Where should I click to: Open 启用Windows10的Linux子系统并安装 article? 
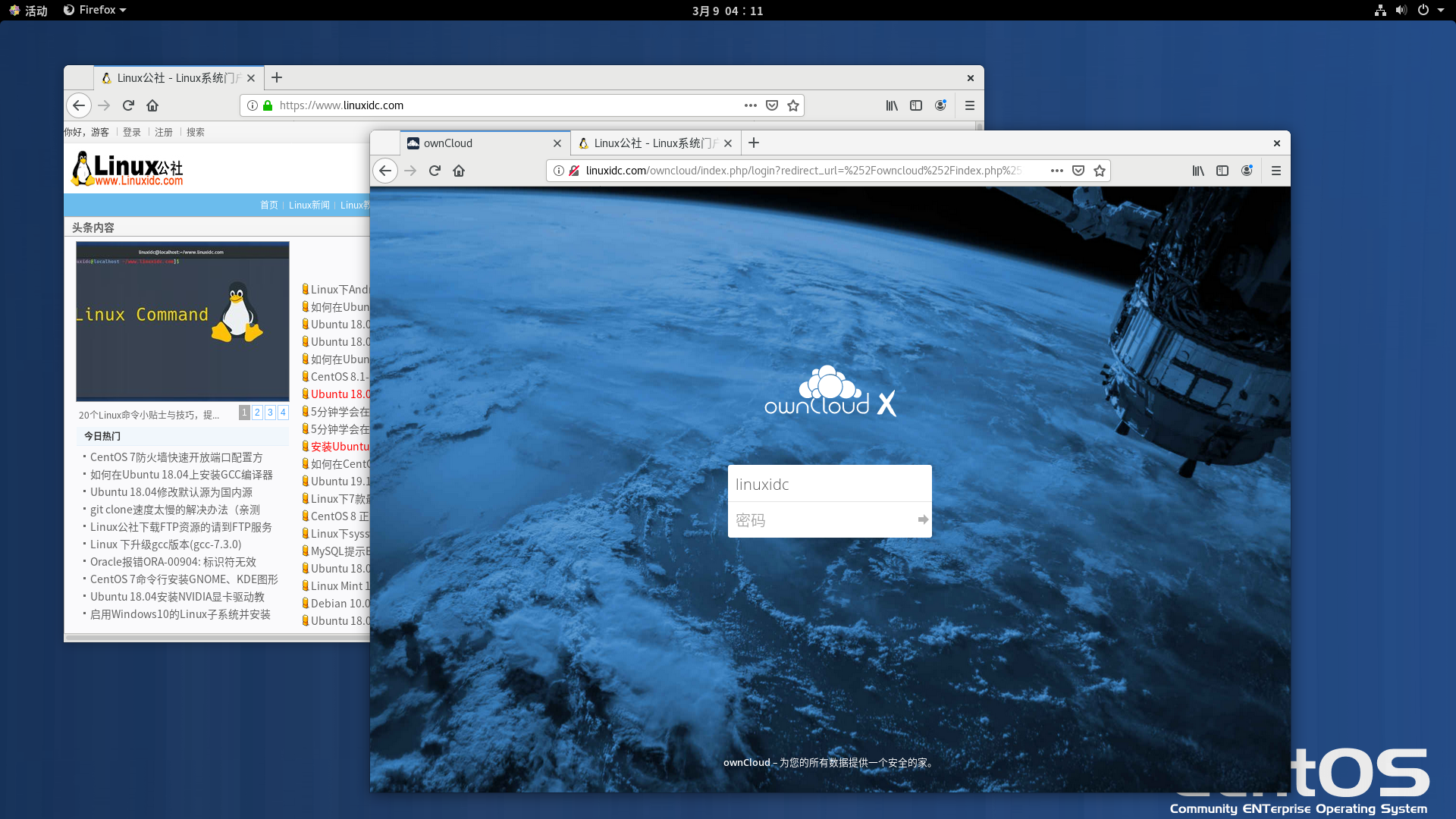point(180,614)
